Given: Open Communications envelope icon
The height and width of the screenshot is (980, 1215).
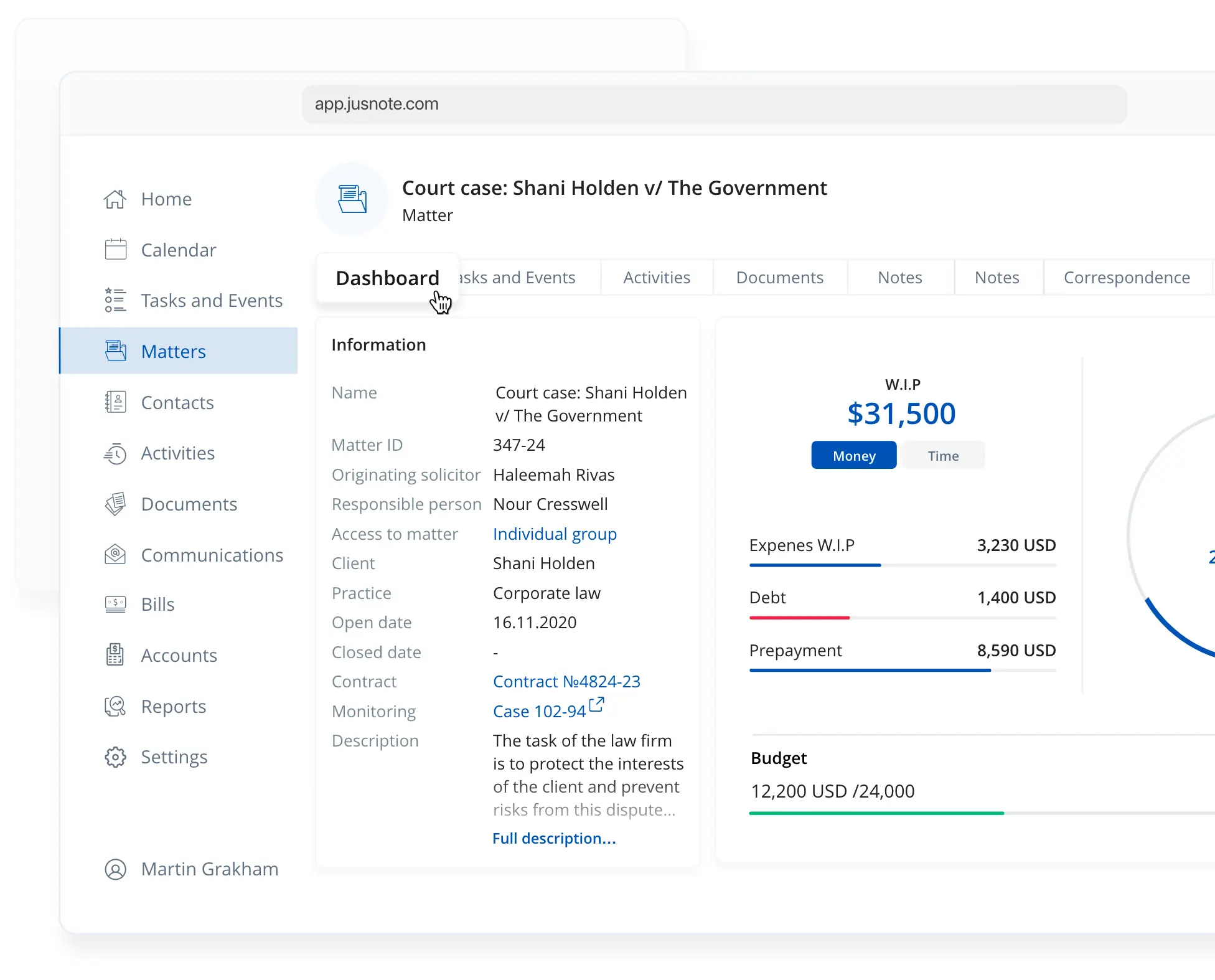Looking at the screenshot, I should (115, 554).
